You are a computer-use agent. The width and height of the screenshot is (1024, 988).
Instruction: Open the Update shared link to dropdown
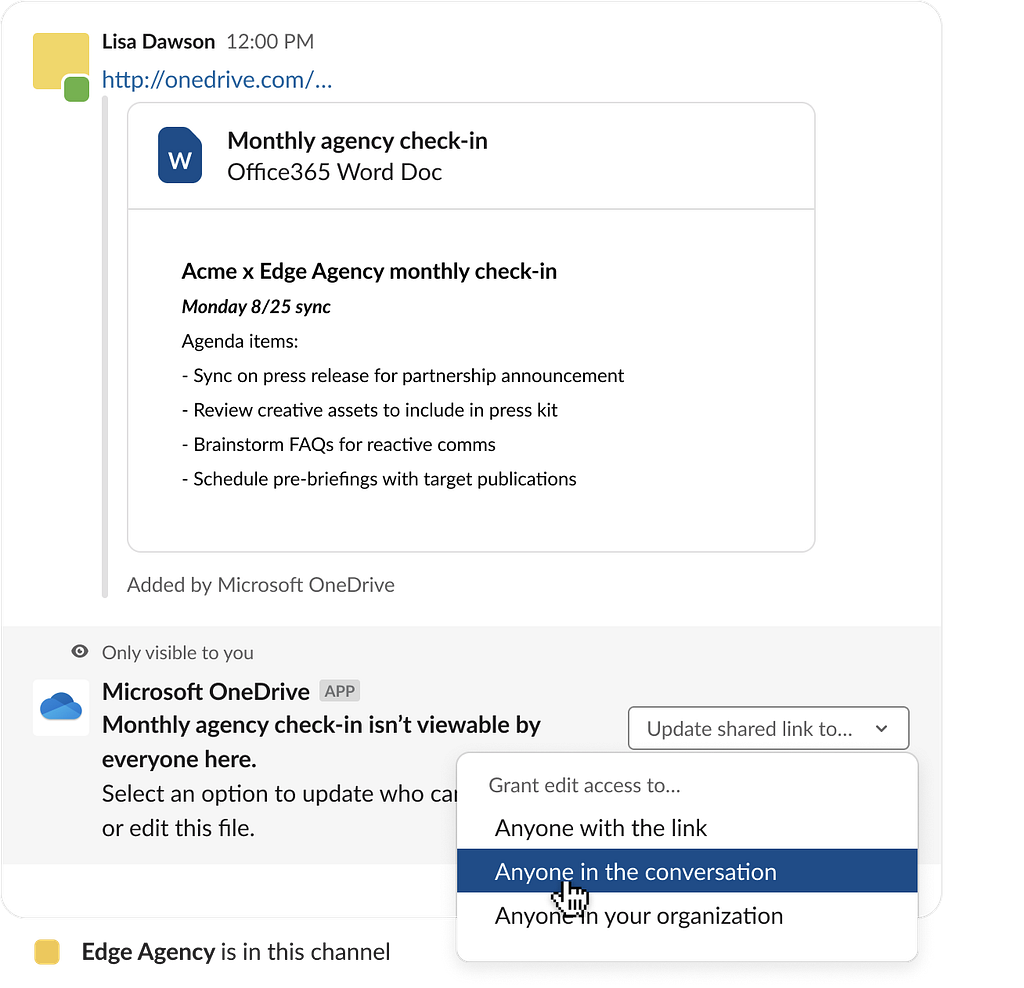768,728
